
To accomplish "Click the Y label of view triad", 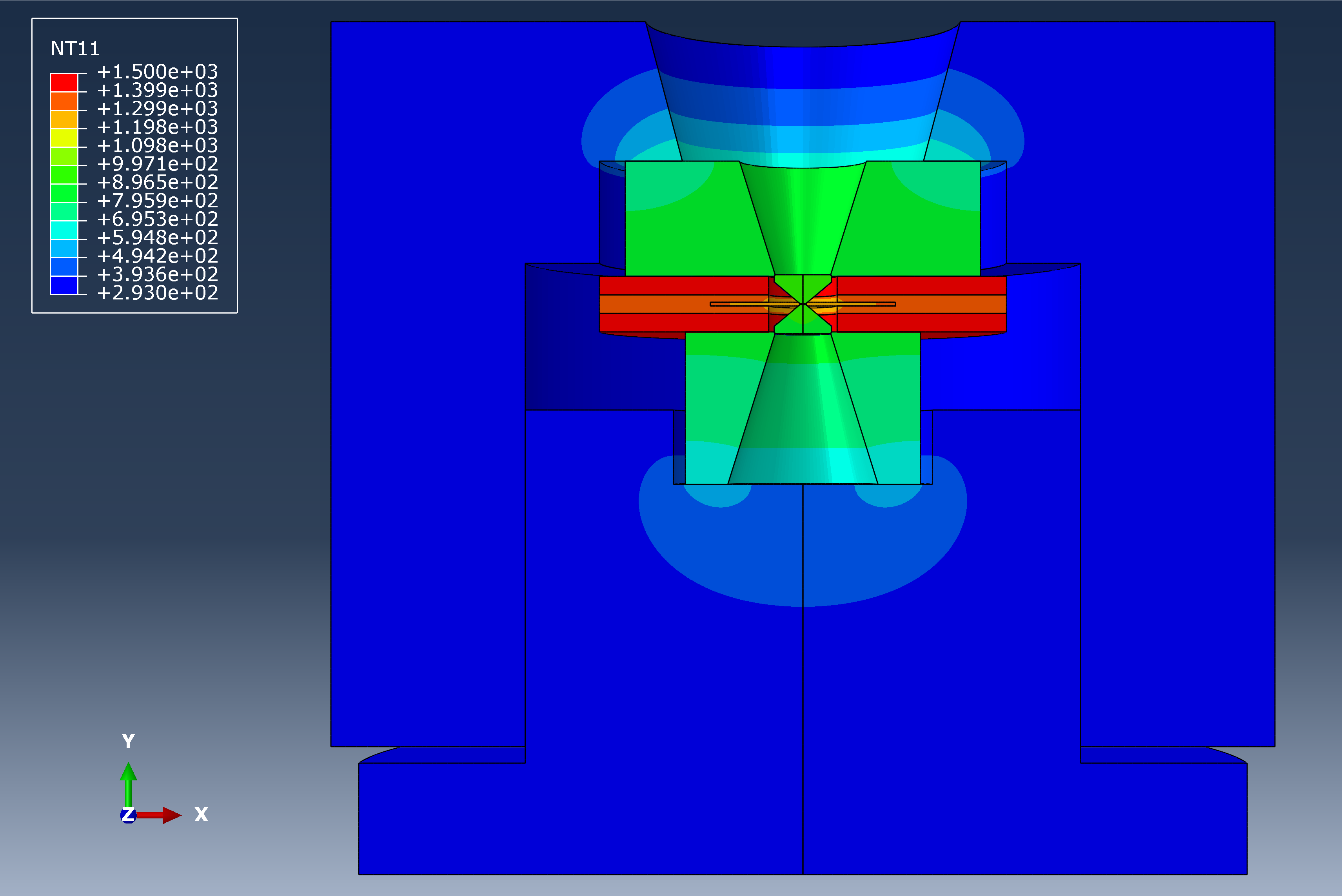I will click(128, 741).
